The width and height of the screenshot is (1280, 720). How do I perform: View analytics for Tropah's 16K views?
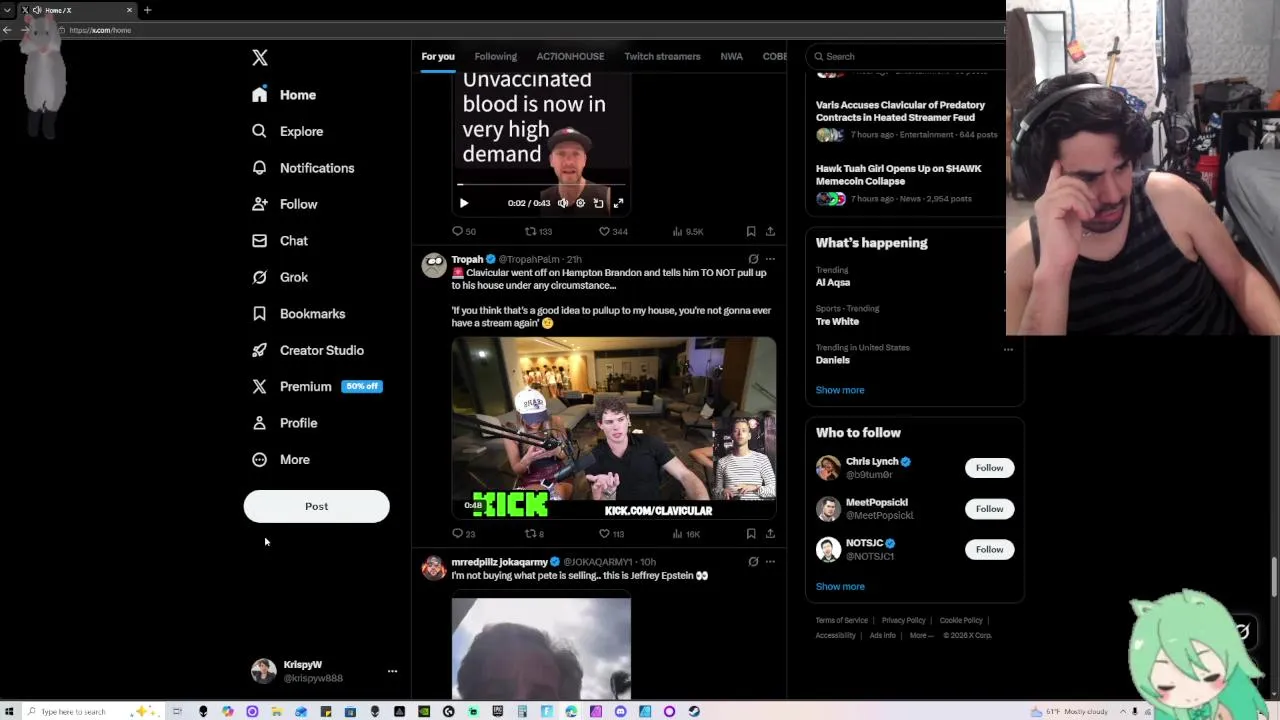(687, 534)
